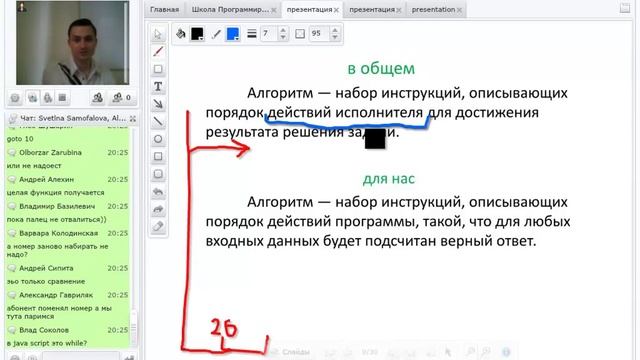Click chat name Владимир Базилевич
The width and height of the screenshot is (640, 360).
click(x=57, y=206)
